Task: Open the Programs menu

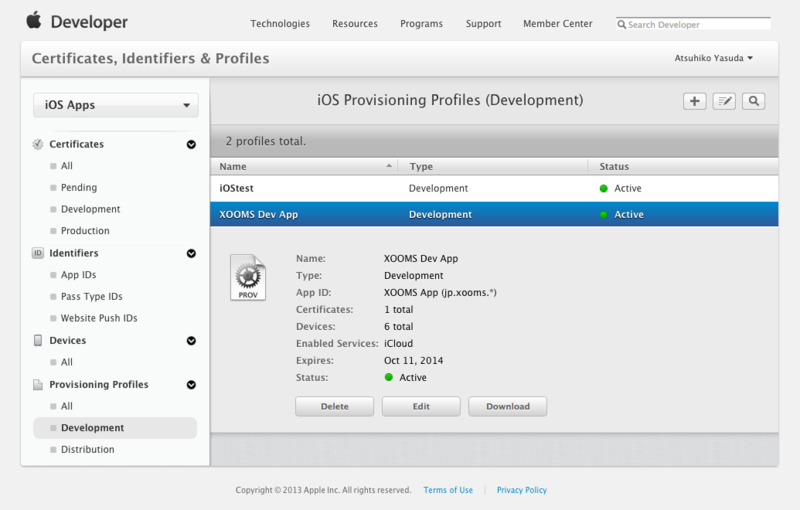Action: pos(421,23)
